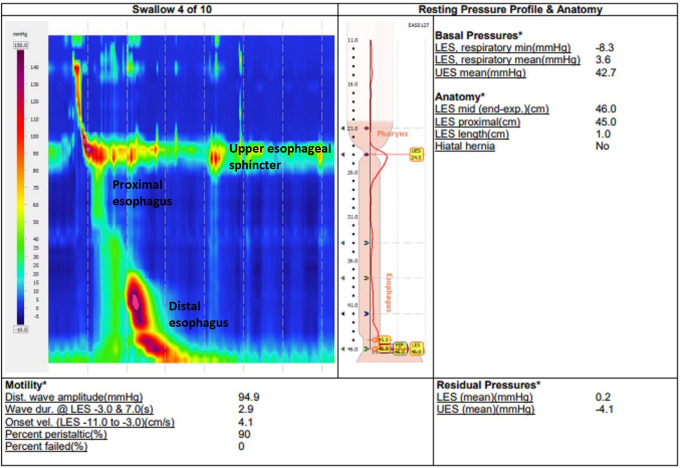Open the residual LES (mean)(mmHg) link
The image size is (681, 468).
[485, 397]
